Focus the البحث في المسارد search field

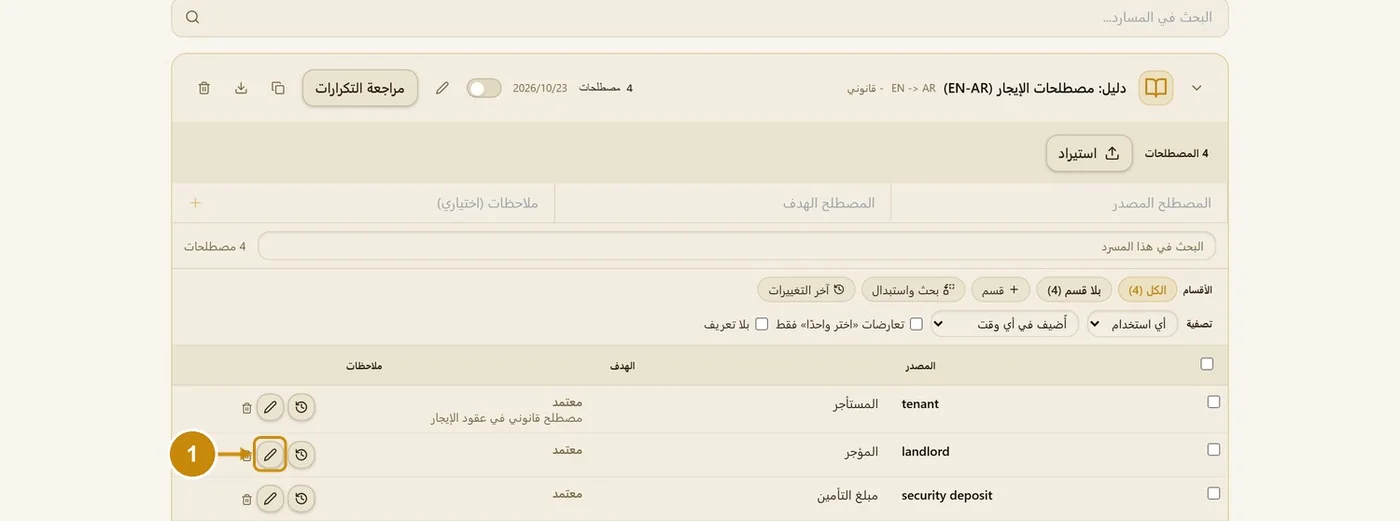click(700, 18)
